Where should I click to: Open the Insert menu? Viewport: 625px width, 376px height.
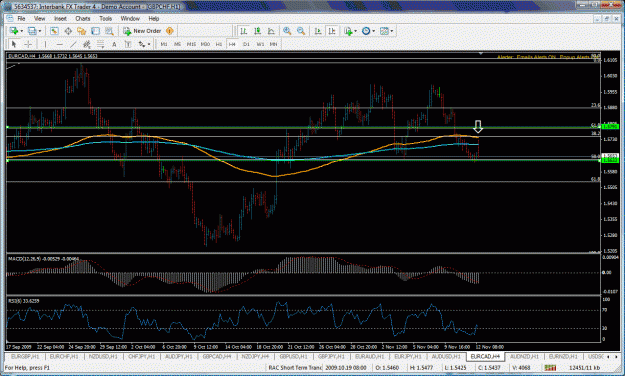pyautogui.click(x=61, y=19)
